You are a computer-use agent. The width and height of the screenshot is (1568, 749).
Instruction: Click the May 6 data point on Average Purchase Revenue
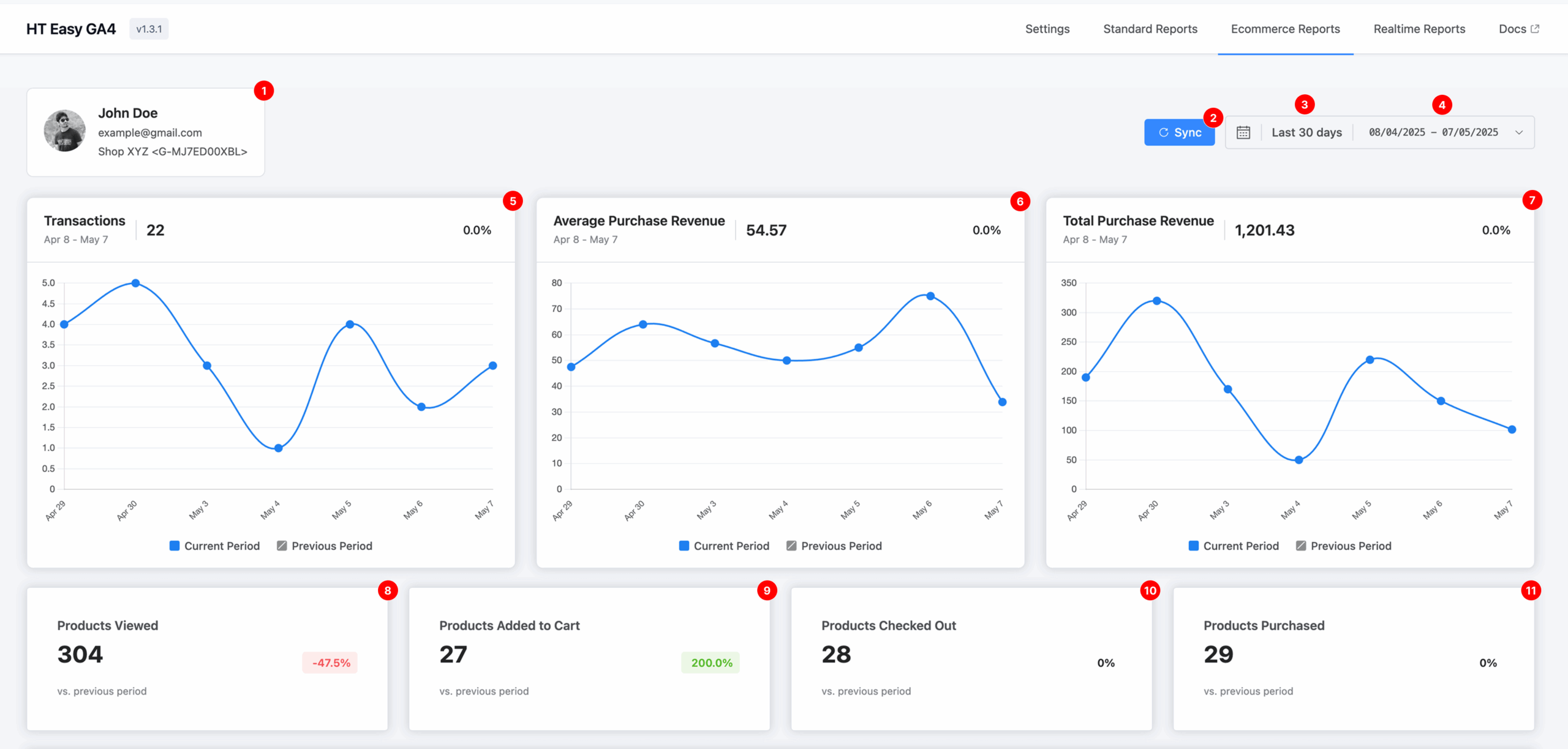[x=930, y=296]
